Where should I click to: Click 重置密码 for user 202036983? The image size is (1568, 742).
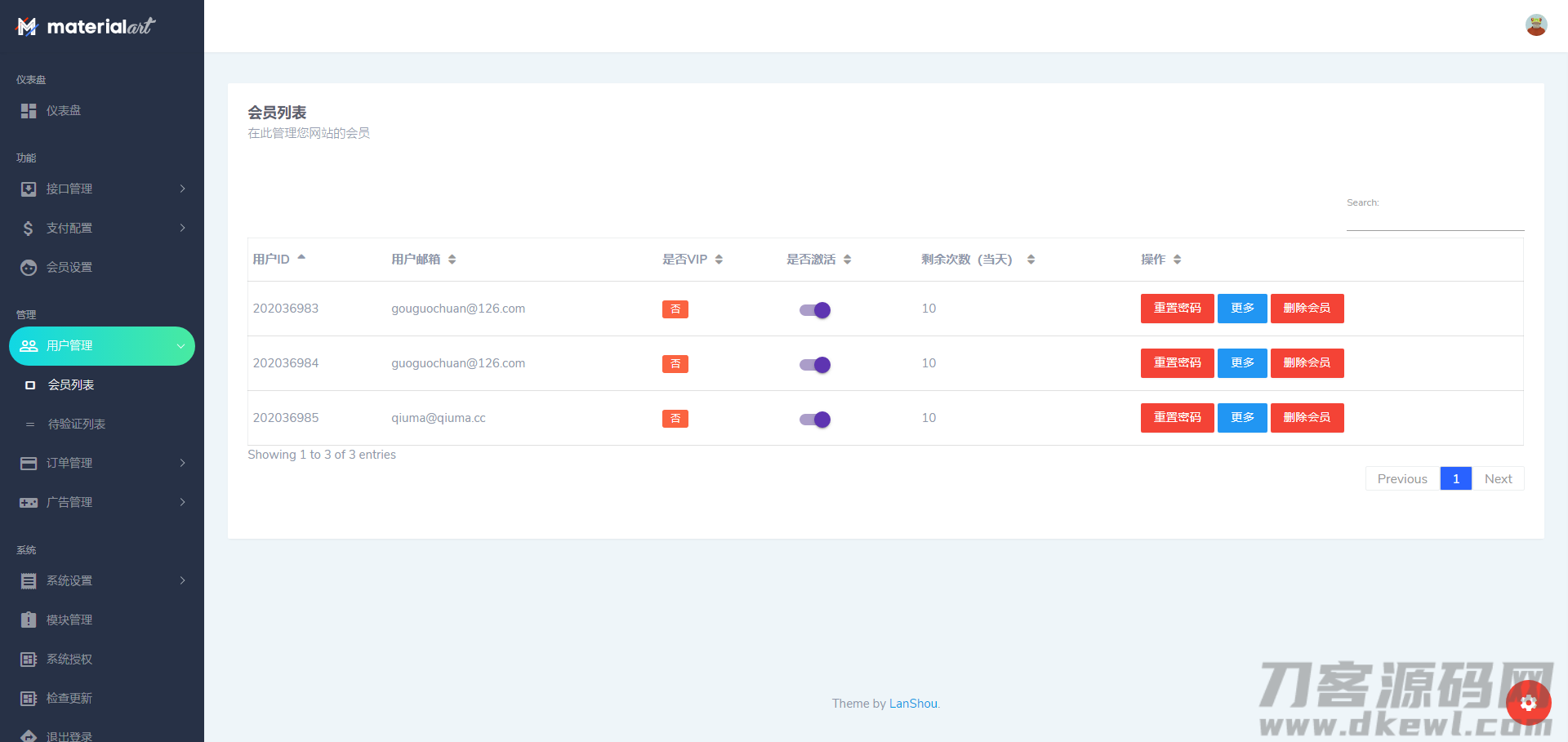1177,309
